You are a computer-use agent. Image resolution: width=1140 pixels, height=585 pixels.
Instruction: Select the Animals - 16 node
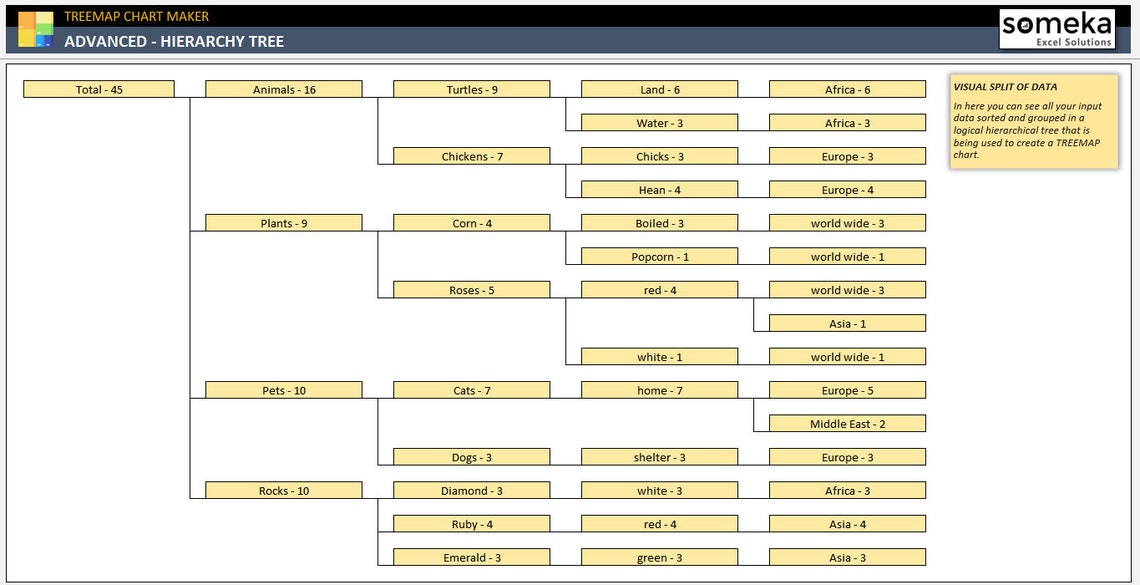284,88
